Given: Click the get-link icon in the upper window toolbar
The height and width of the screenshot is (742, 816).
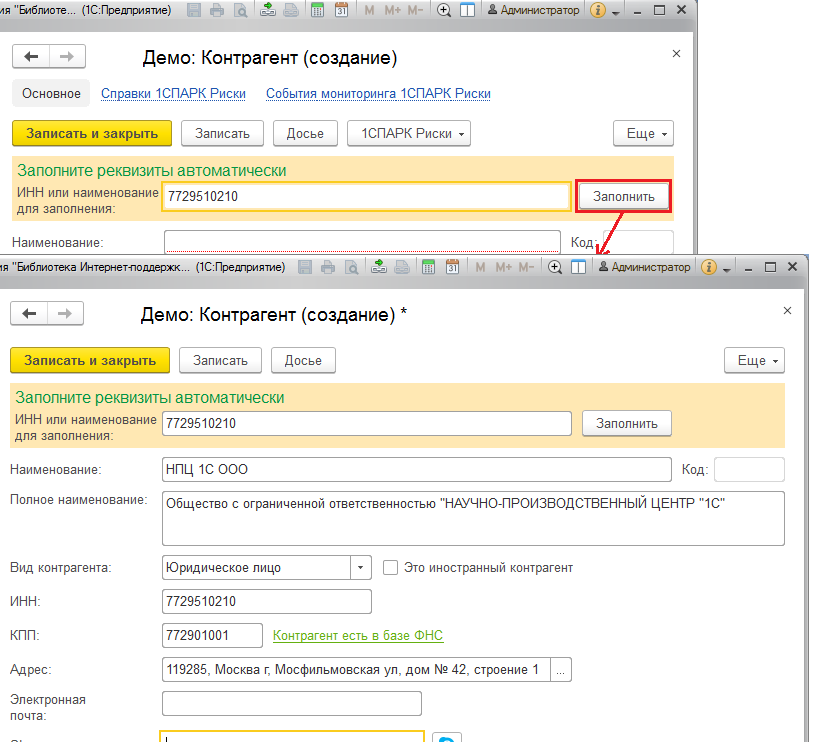Looking at the screenshot, I should point(267,10).
